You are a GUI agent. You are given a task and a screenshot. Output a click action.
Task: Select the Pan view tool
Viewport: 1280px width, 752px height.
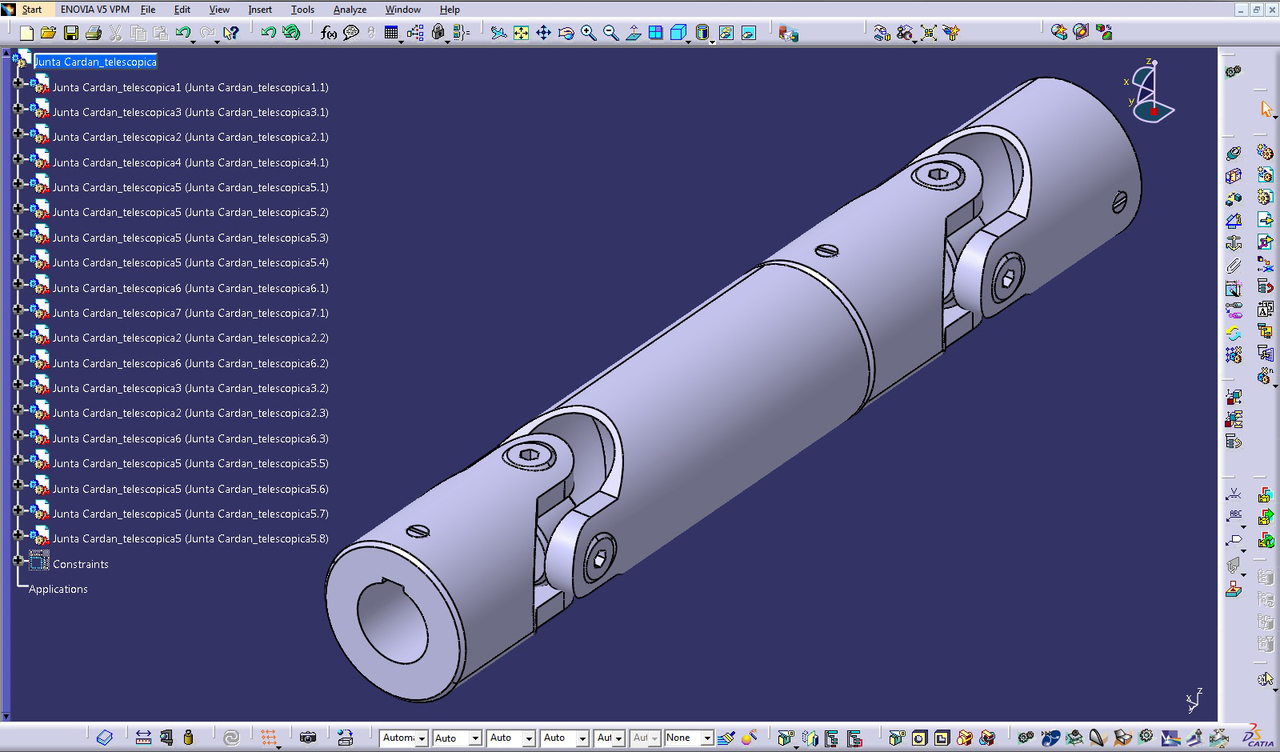click(544, 33)
